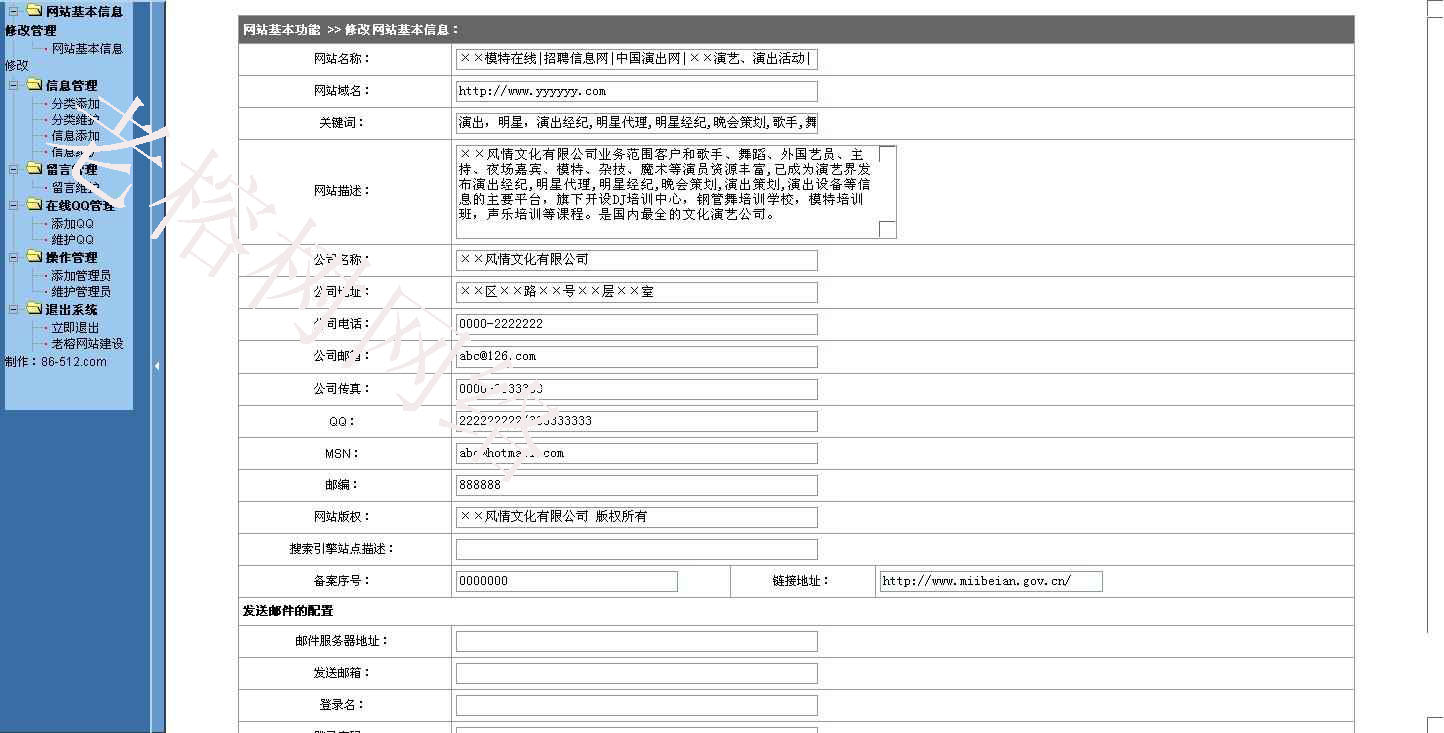Screen dimensions: 1444x733
Task: Click folder icon beside 信息管理
Action: click(34, 85)
